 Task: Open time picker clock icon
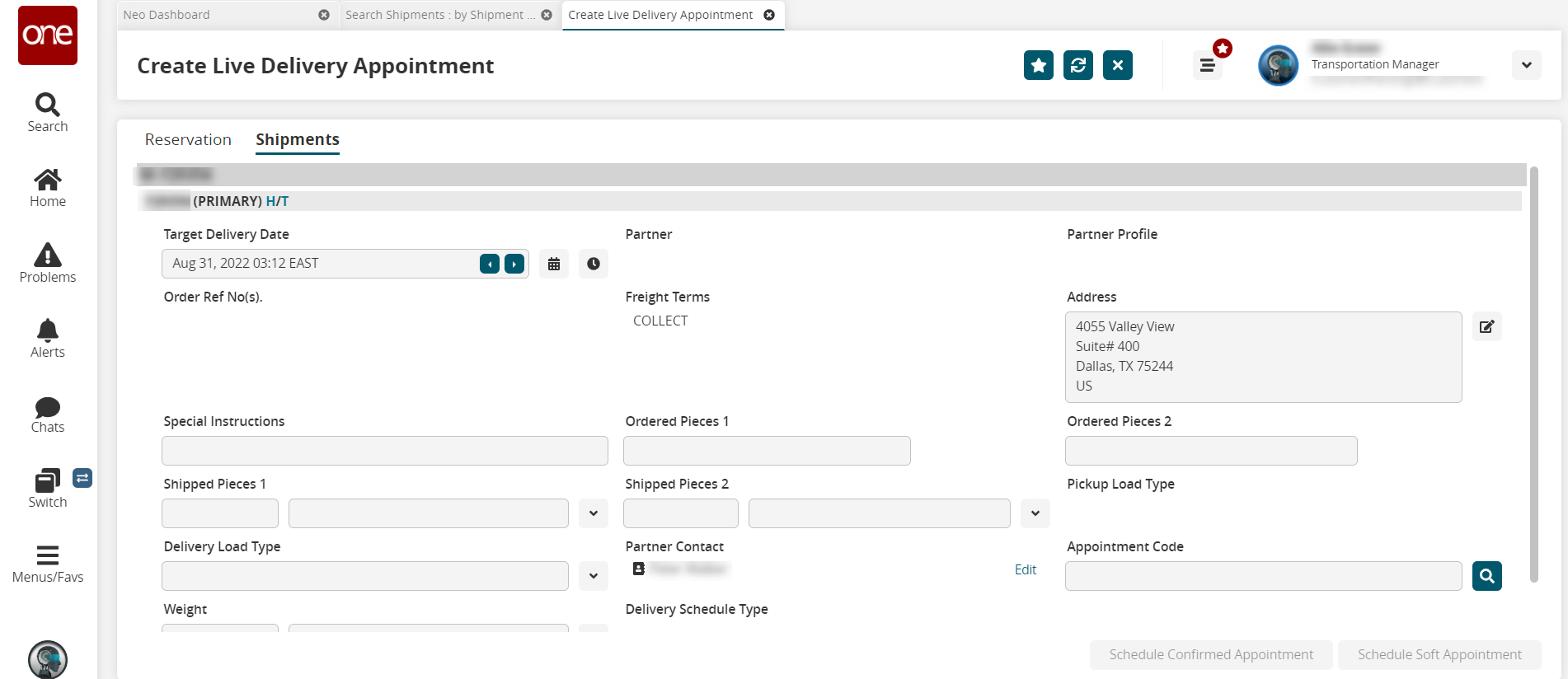593,264
